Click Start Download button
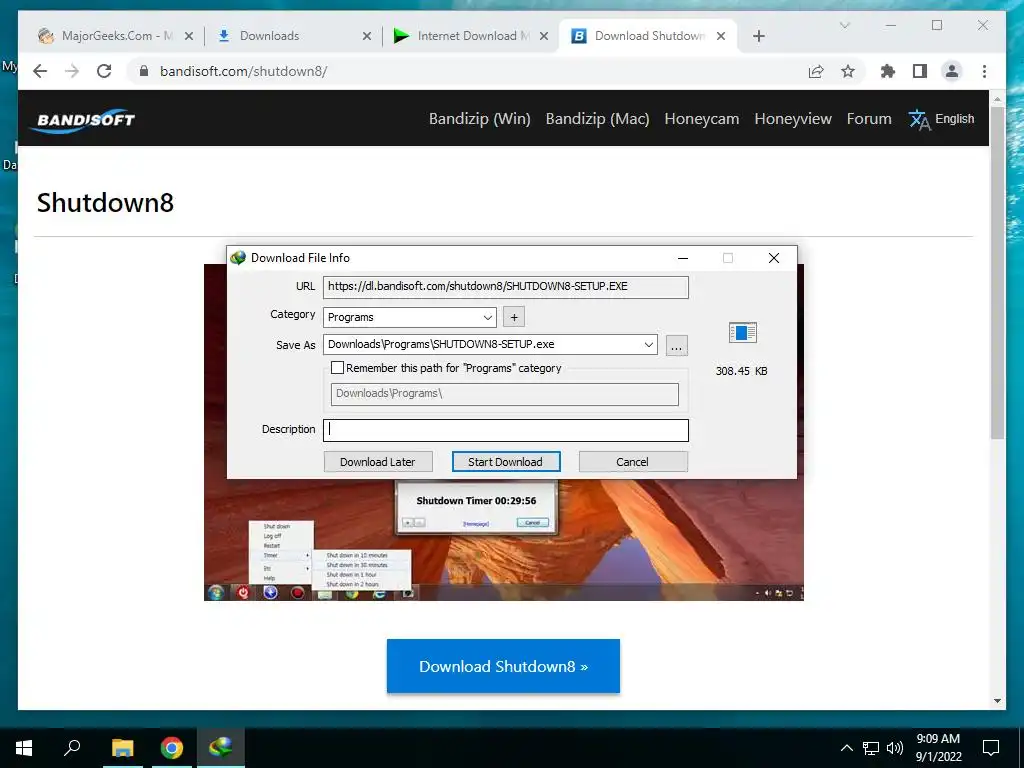Viewport: 1024px width, 768px height. [x=505, y=462]
